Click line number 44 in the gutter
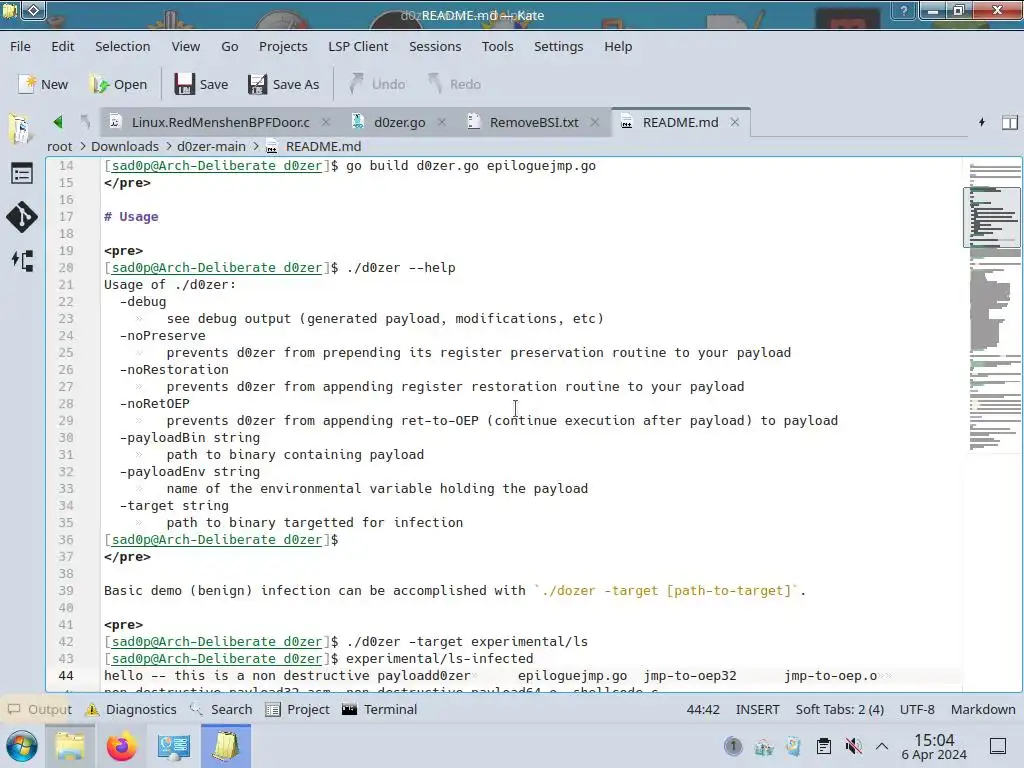This screenshot has width=1024, height=768. pos(66,675)
